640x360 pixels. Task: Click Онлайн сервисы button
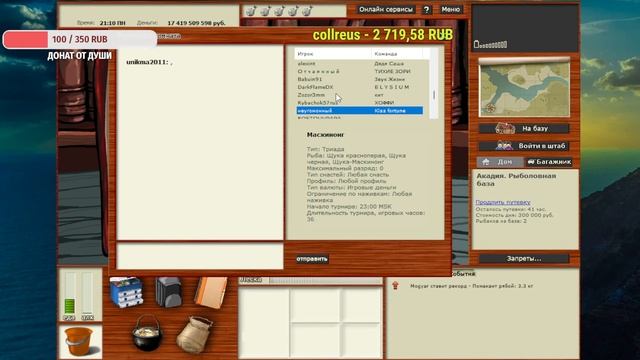[x=386, y=9]
